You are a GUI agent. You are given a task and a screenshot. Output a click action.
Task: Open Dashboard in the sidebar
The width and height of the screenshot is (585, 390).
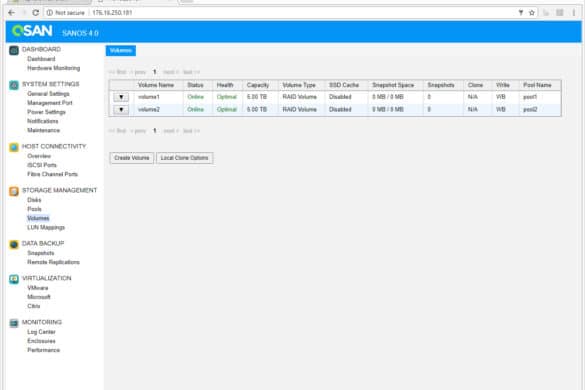(41, 59)
